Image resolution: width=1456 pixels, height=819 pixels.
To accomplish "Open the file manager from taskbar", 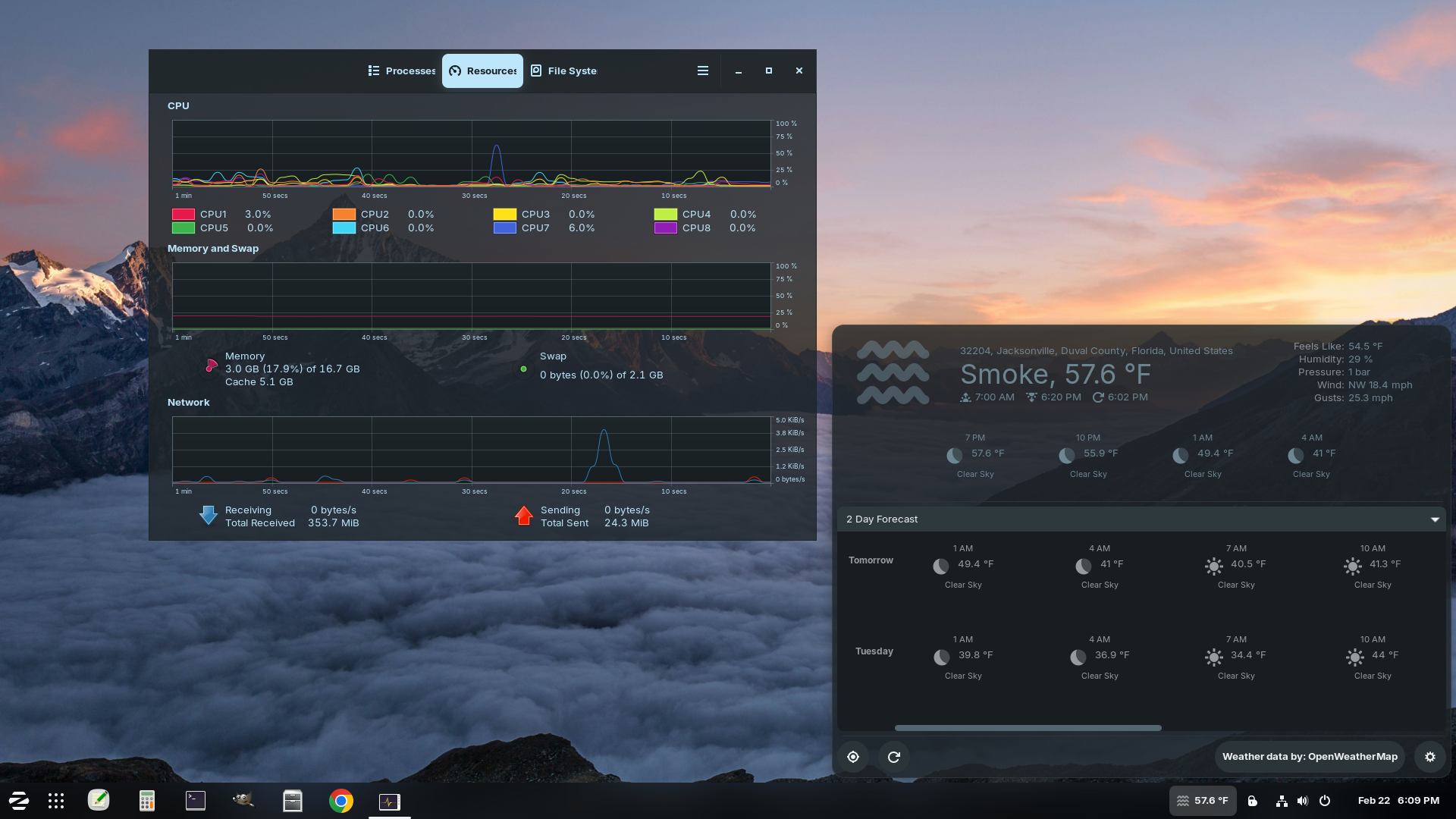I will tap(293, 801).
